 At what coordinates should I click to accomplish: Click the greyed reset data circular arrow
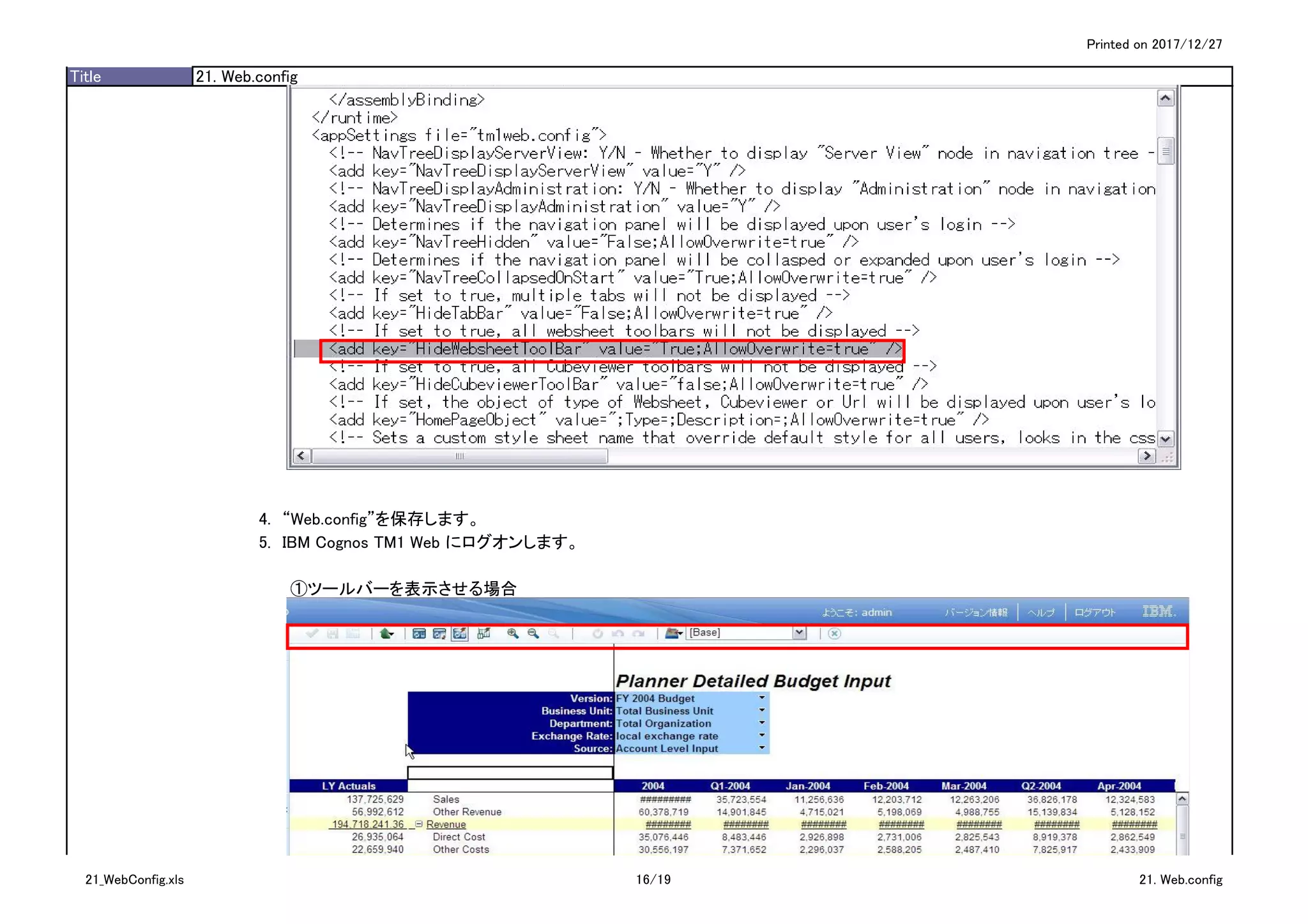[598, 633]
